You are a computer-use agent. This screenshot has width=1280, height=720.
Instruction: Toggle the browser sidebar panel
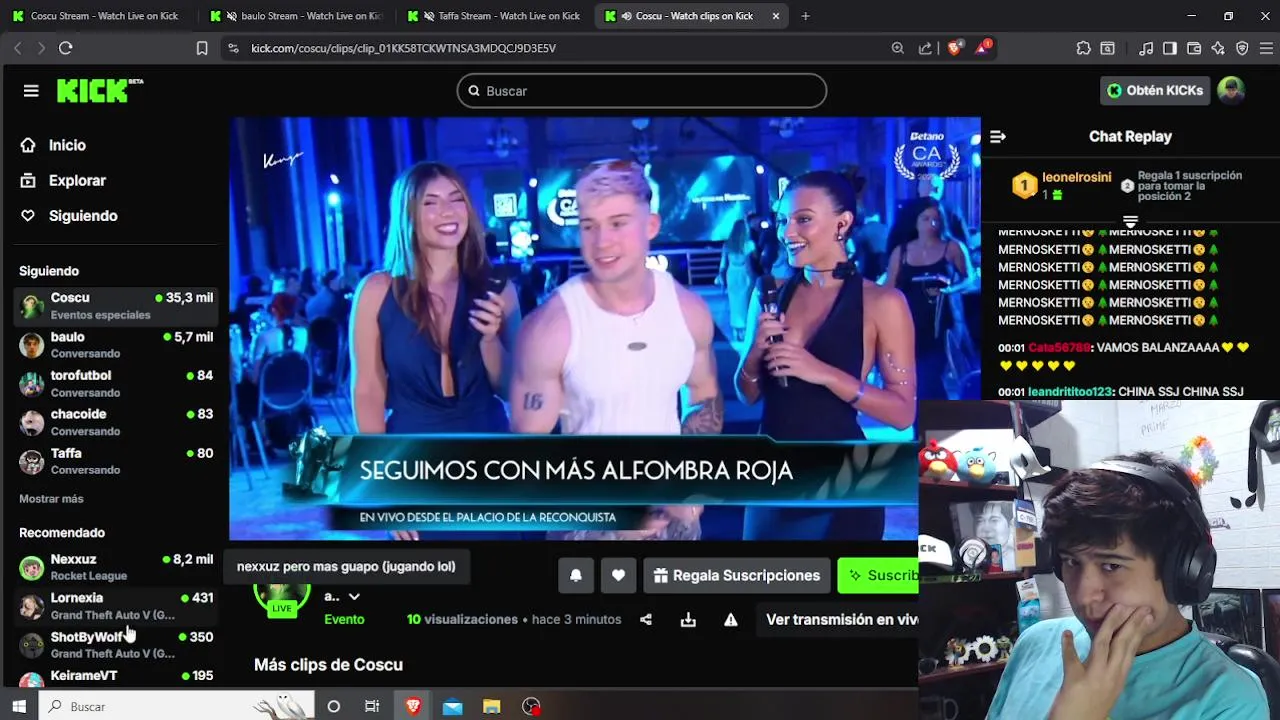[1170, 48]
